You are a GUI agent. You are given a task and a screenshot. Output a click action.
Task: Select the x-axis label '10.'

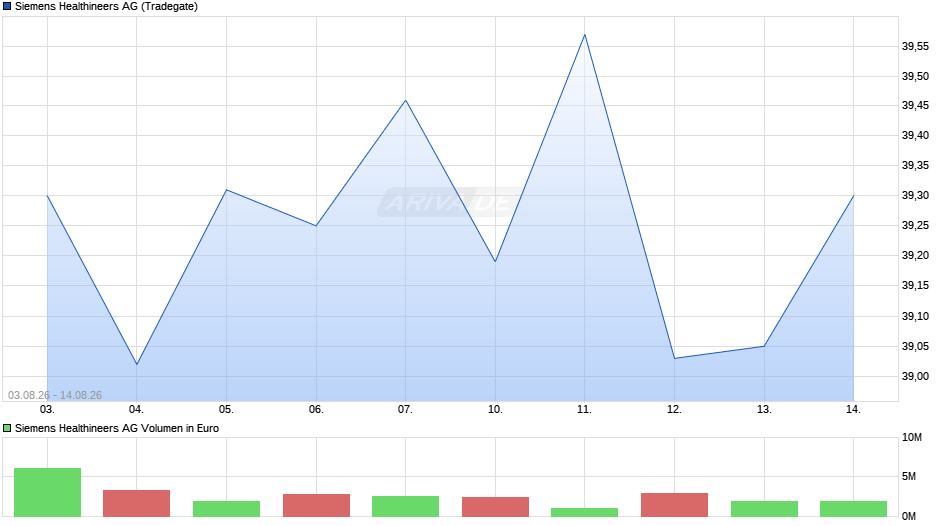[495, 410]
